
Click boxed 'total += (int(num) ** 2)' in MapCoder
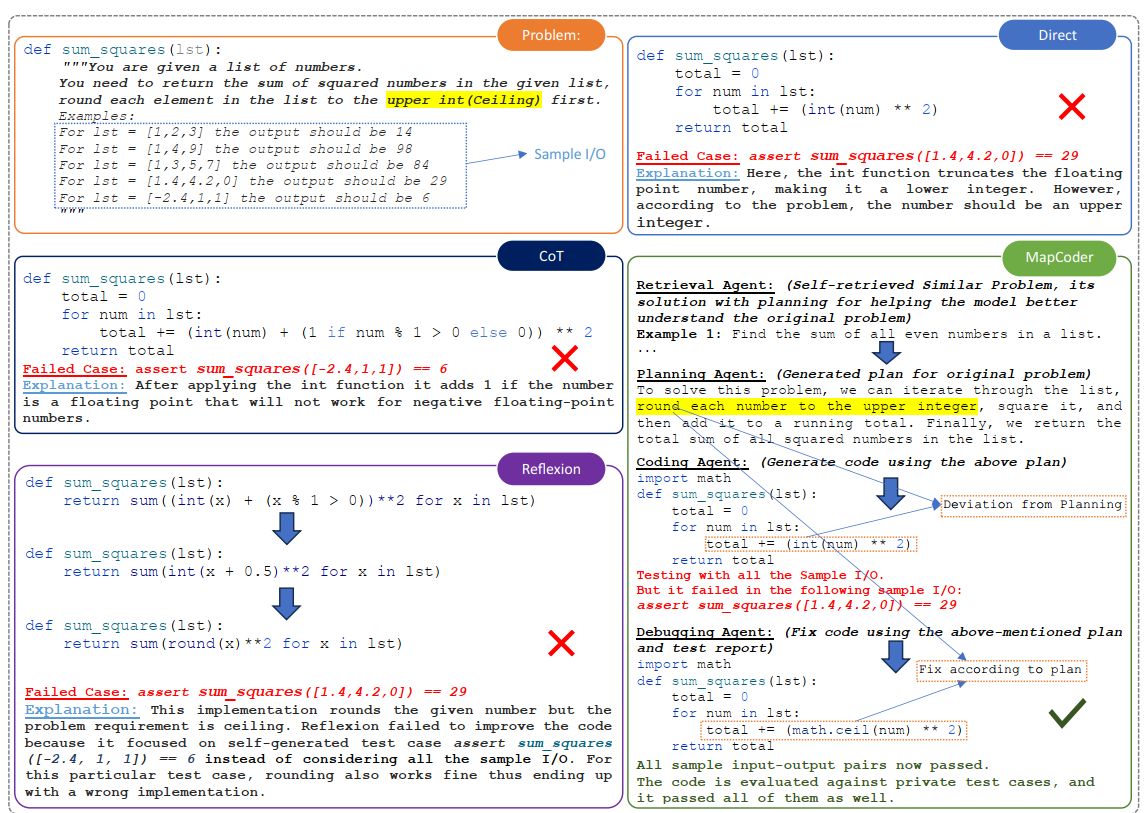[x=810, y=544]
